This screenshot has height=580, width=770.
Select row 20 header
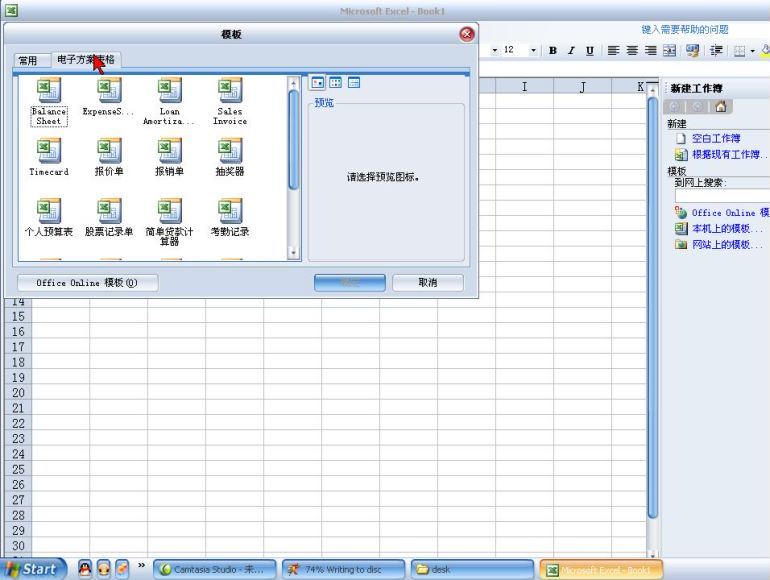[x=18, y=393]
